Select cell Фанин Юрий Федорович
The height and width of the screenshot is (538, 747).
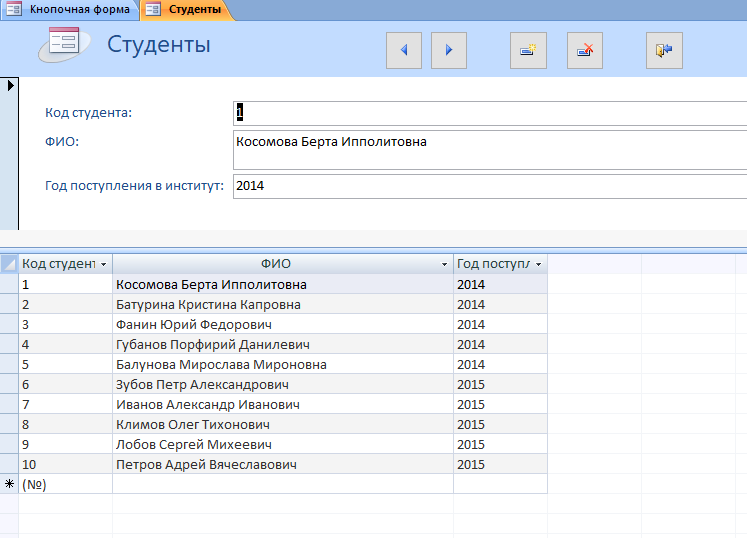coord(283,325)
